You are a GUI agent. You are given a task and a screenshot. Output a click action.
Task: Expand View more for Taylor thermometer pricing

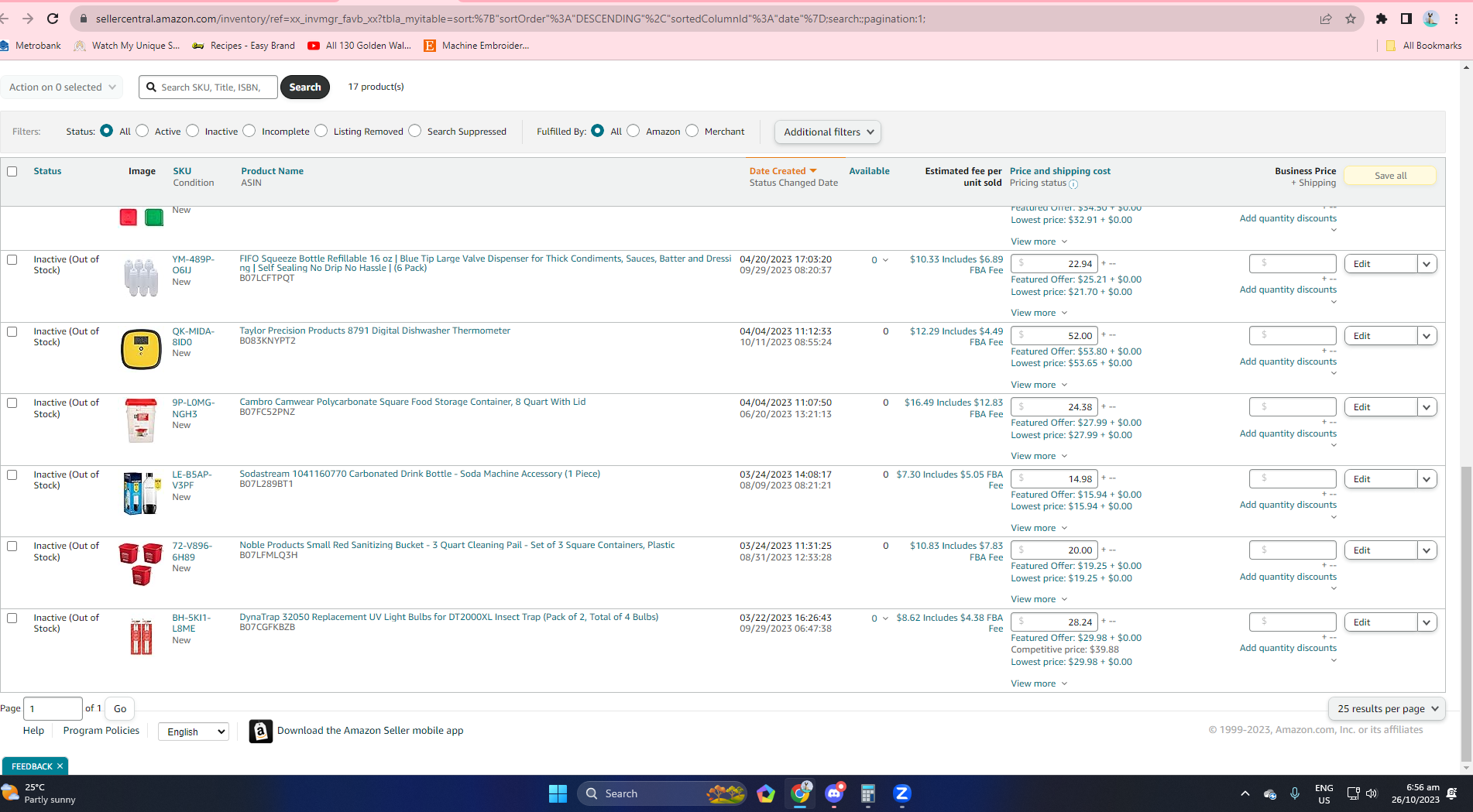click(1039, 385)
